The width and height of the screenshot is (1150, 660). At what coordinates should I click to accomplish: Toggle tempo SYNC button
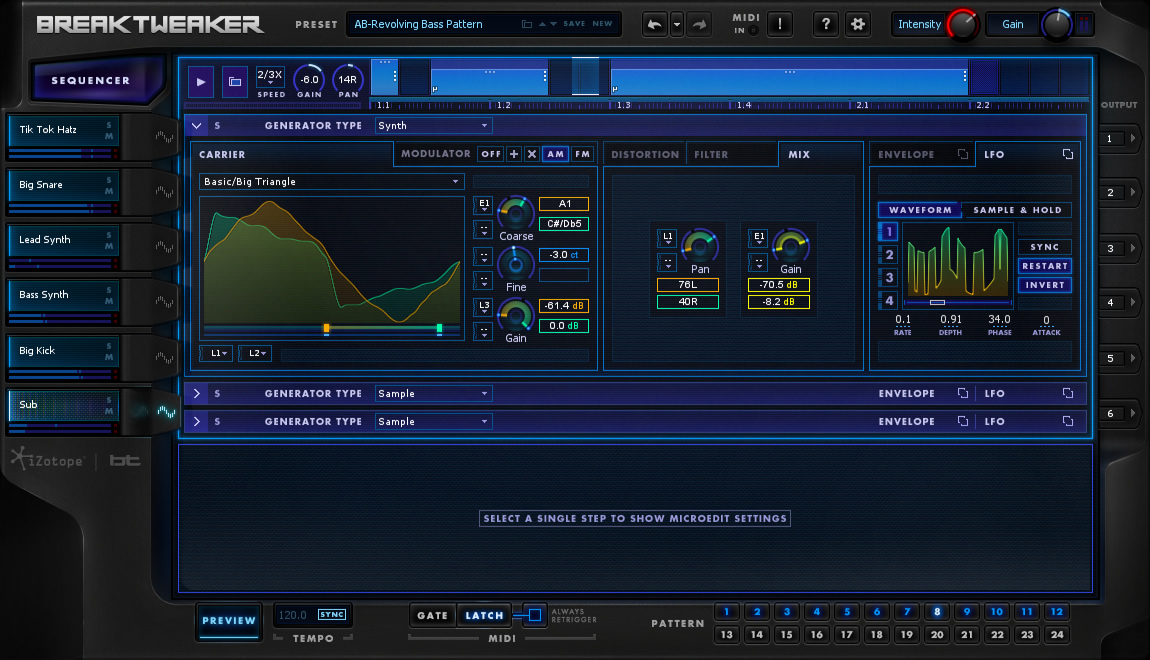click(x=332, y=615)
